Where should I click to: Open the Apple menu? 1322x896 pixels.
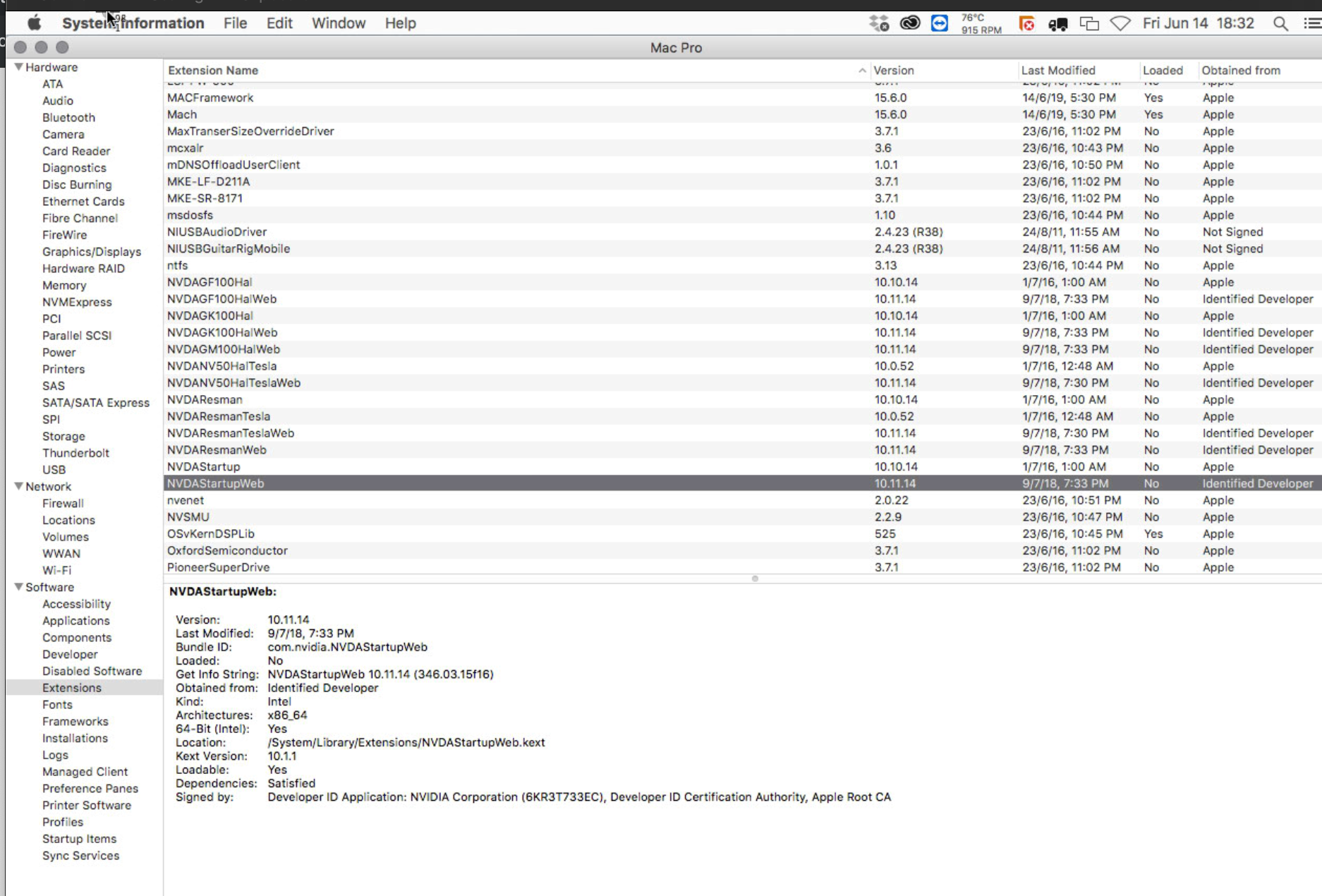(x=34, y=23)
